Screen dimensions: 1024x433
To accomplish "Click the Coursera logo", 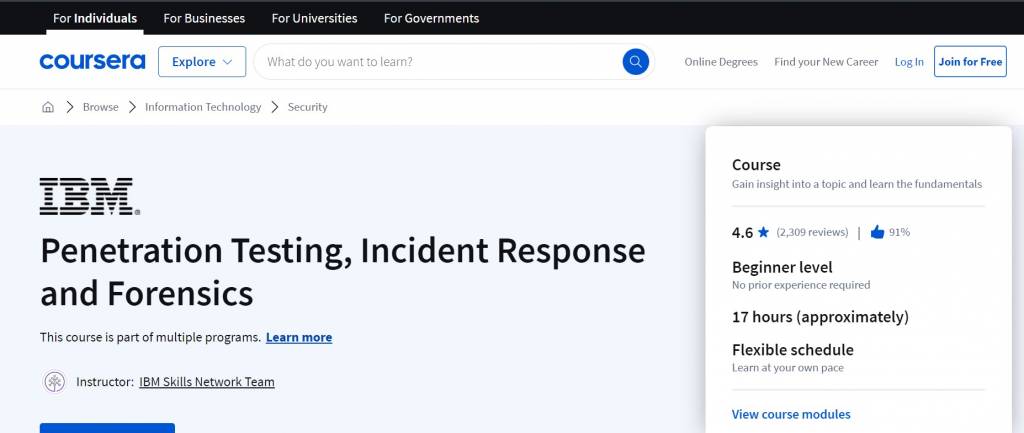I will [92, 61].
